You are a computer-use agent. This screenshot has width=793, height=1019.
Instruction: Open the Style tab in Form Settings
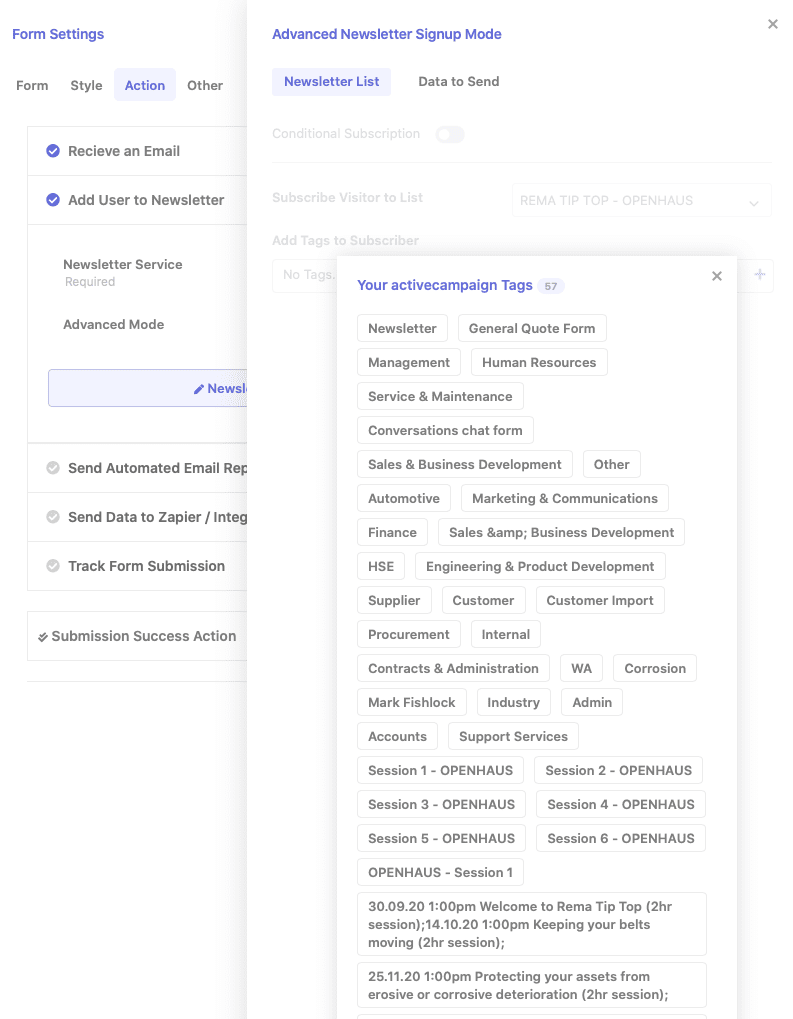pos(86,86)
